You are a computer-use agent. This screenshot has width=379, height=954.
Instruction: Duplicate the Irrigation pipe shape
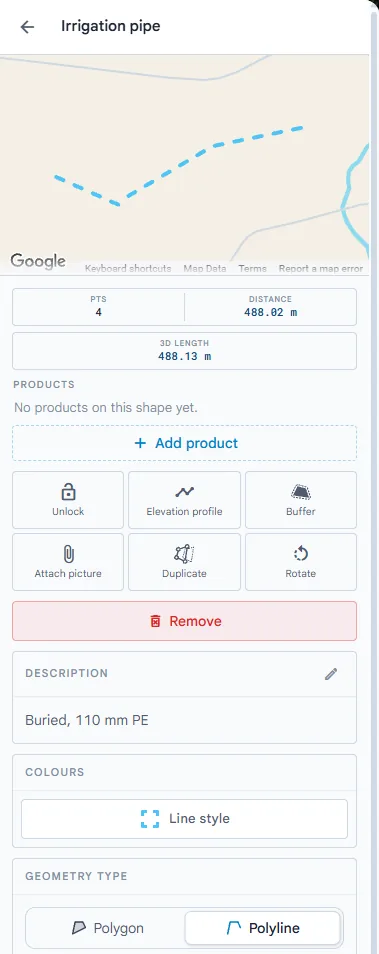pos(184,562)
